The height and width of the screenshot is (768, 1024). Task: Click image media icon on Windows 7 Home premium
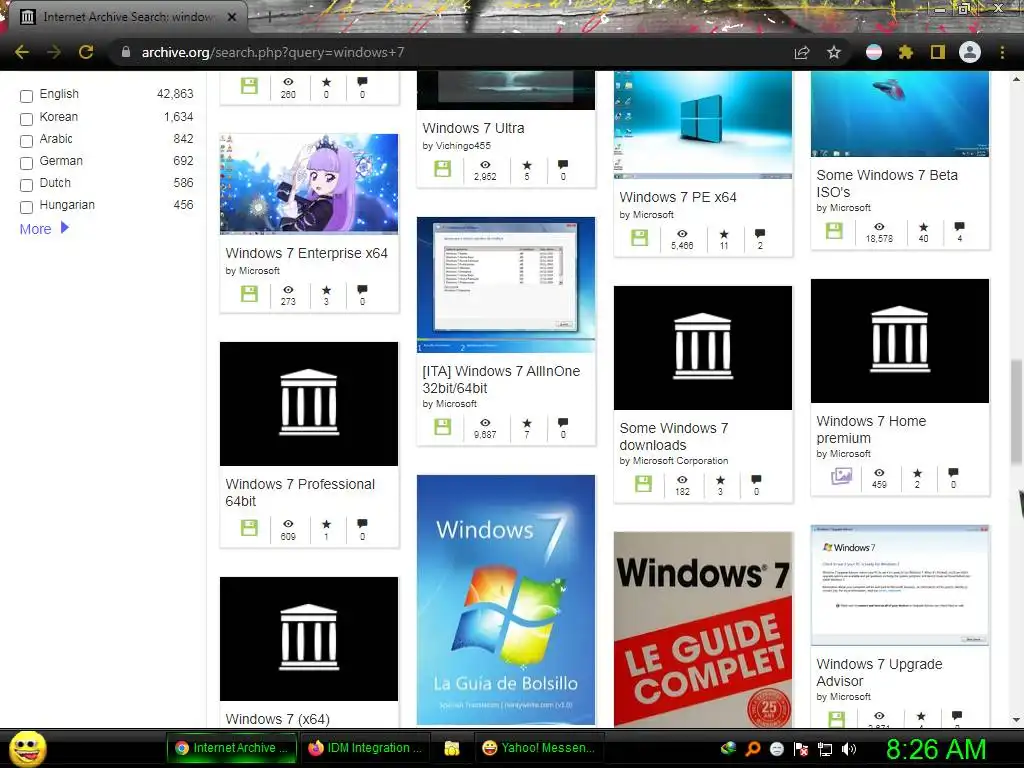[x=841, y=477]
